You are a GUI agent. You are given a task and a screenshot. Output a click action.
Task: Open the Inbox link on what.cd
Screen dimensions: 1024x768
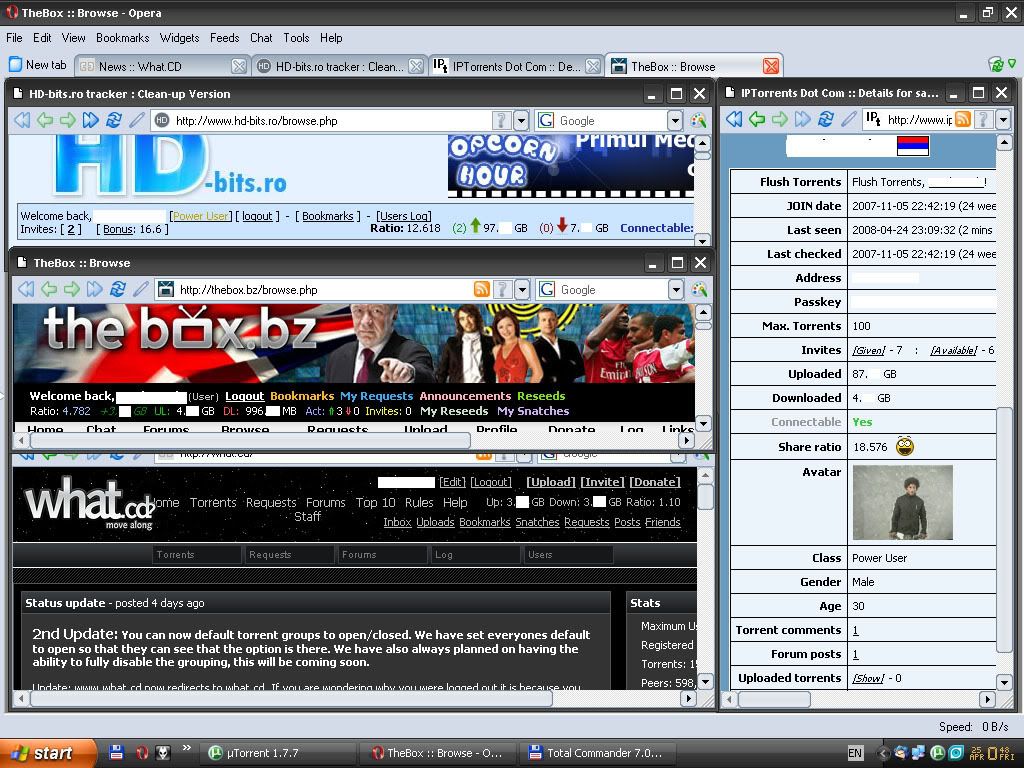(397, 522)
